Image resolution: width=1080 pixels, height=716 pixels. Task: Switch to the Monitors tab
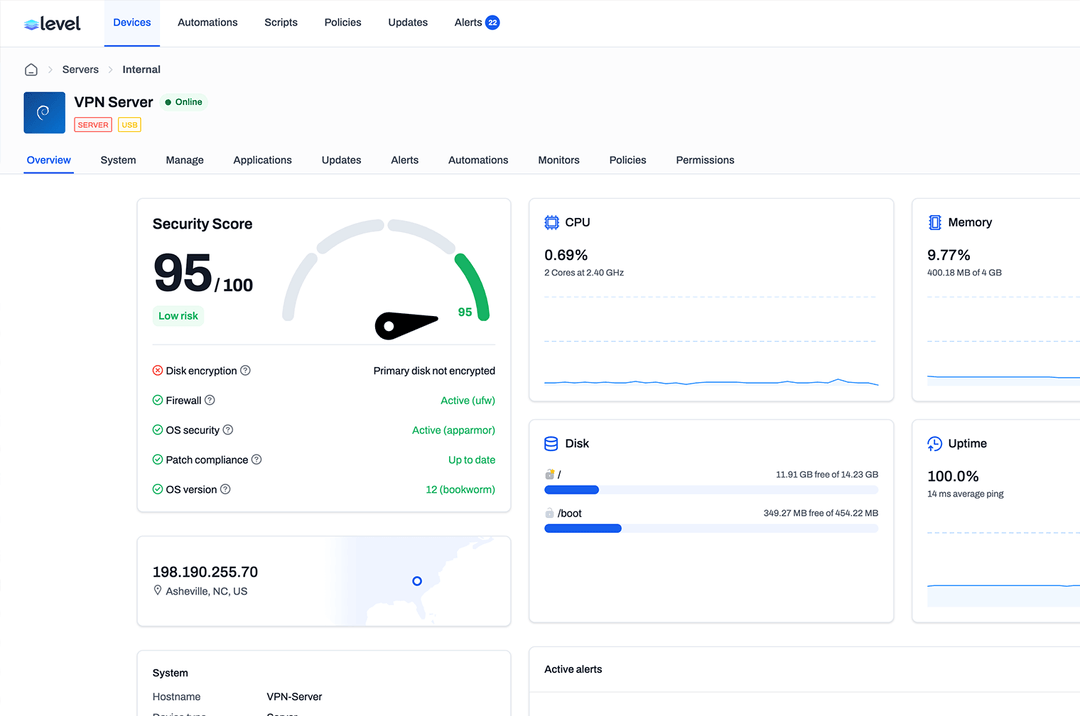558,160
